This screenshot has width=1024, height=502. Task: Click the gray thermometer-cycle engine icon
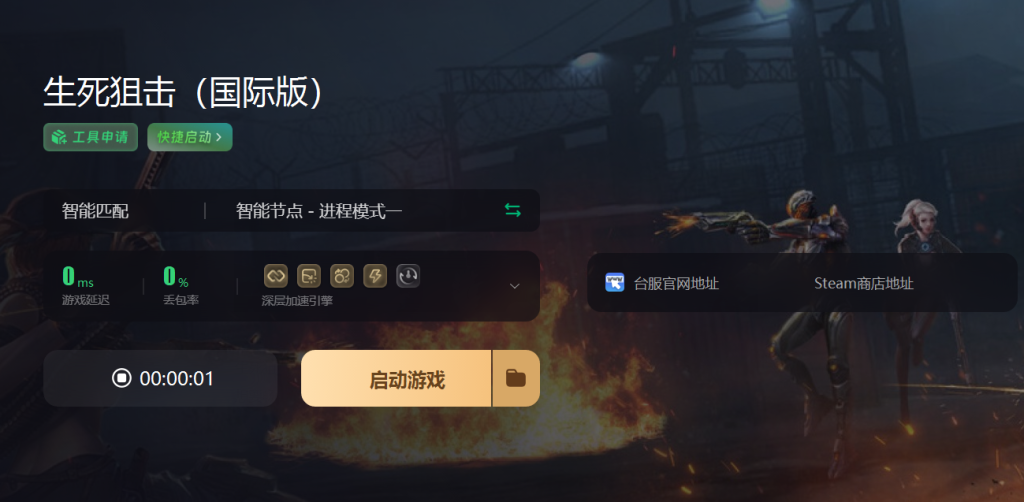pos(408,276)
